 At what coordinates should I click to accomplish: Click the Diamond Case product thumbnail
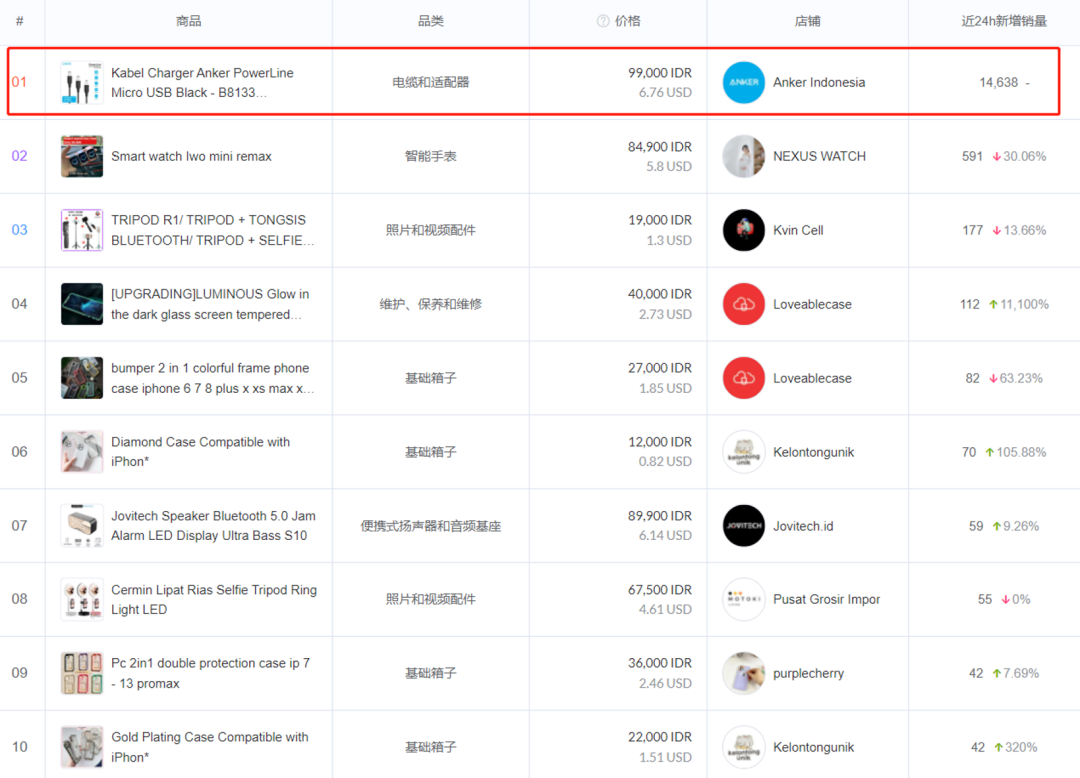coord(82,452)
